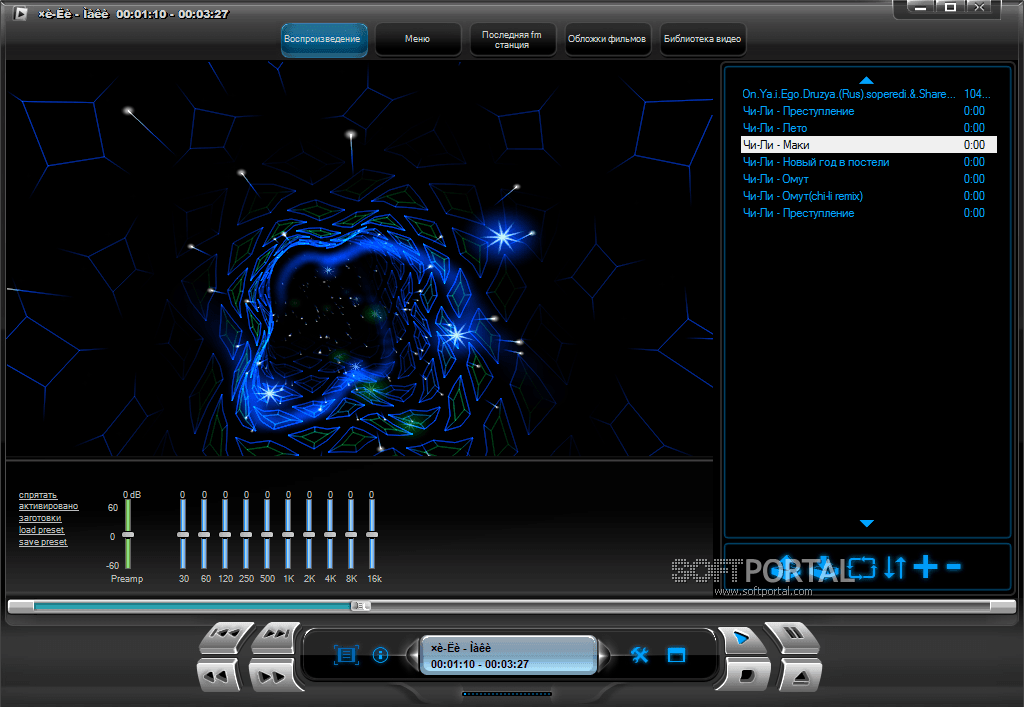The width and height of the screenshot is (1024, 707).
Task: Sort playlist using the up-down arrows
Action: point(895,567)
